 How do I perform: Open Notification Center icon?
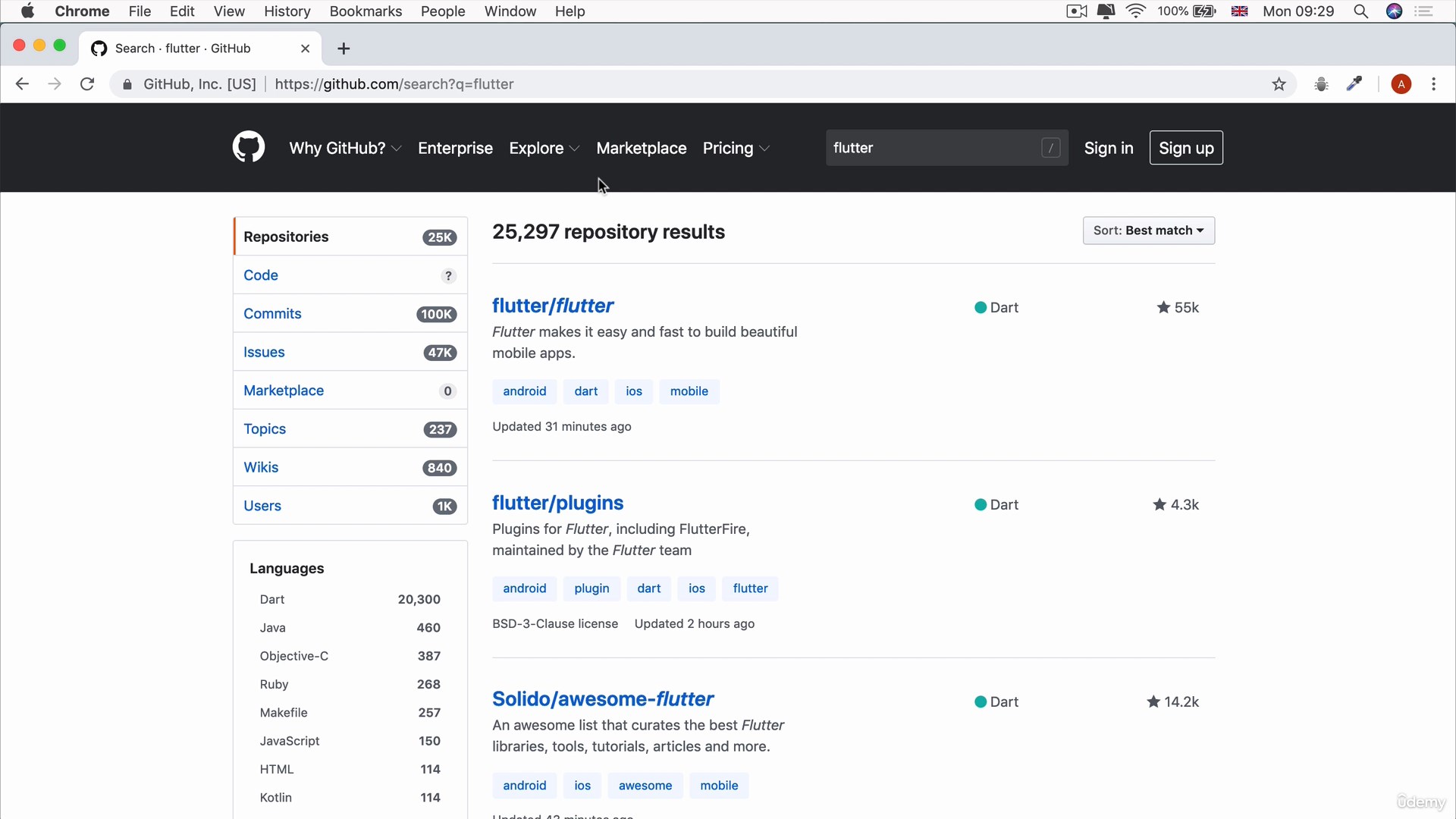point(1424,11)
